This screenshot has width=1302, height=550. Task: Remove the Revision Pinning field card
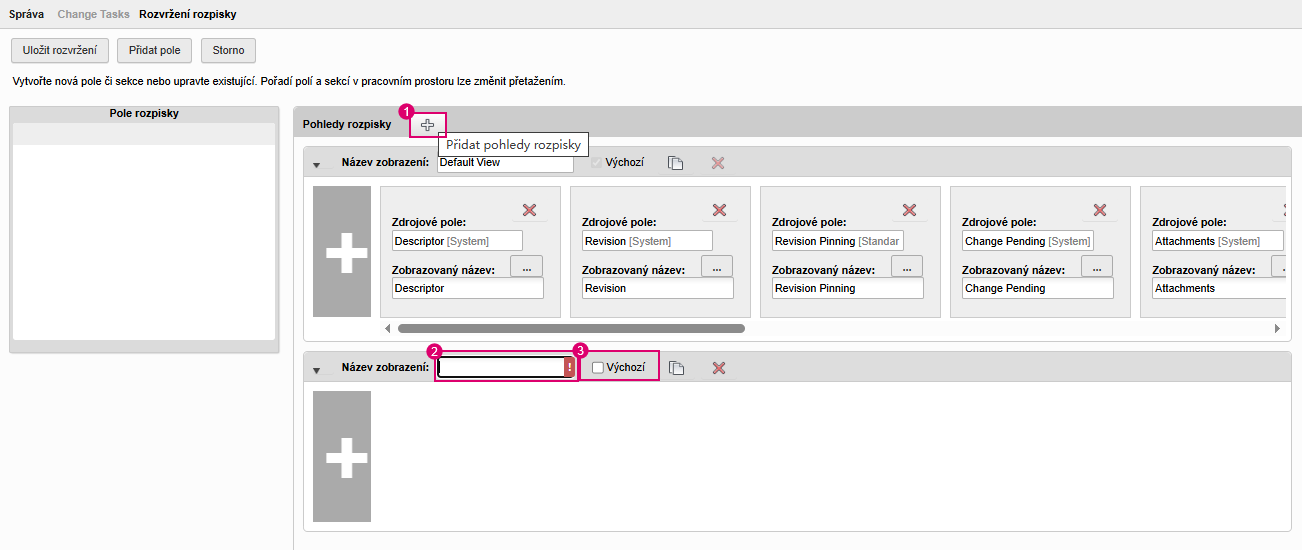[910, 210]
